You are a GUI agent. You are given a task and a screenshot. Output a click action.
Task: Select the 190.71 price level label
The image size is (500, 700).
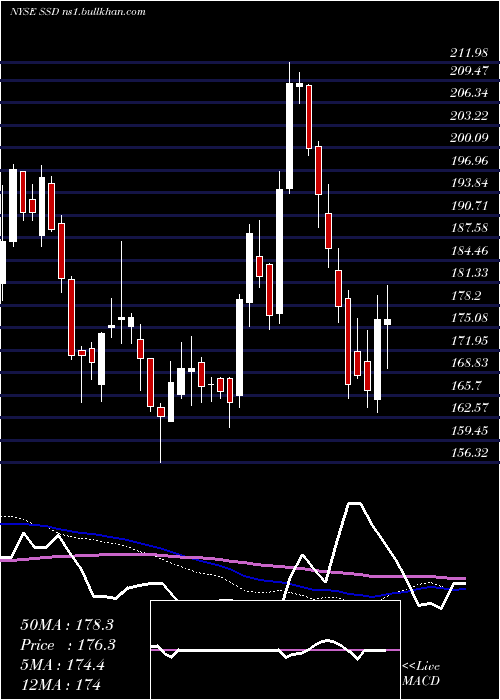[470, 205]
